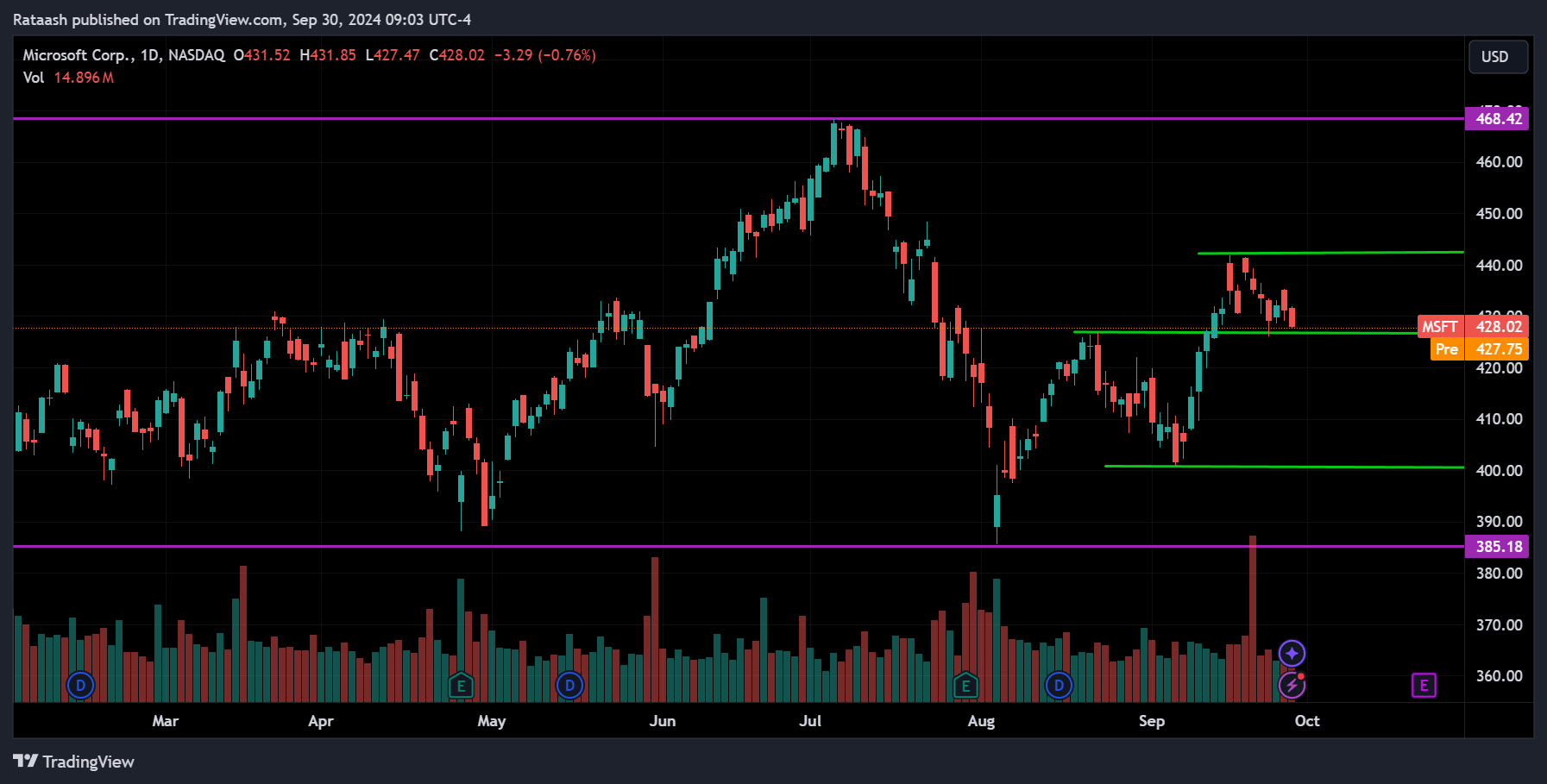Click the purple lightning bolt icon
Image resolution: width=1547 pixels, height=784 pixels.
click(x=1292, y=685)
